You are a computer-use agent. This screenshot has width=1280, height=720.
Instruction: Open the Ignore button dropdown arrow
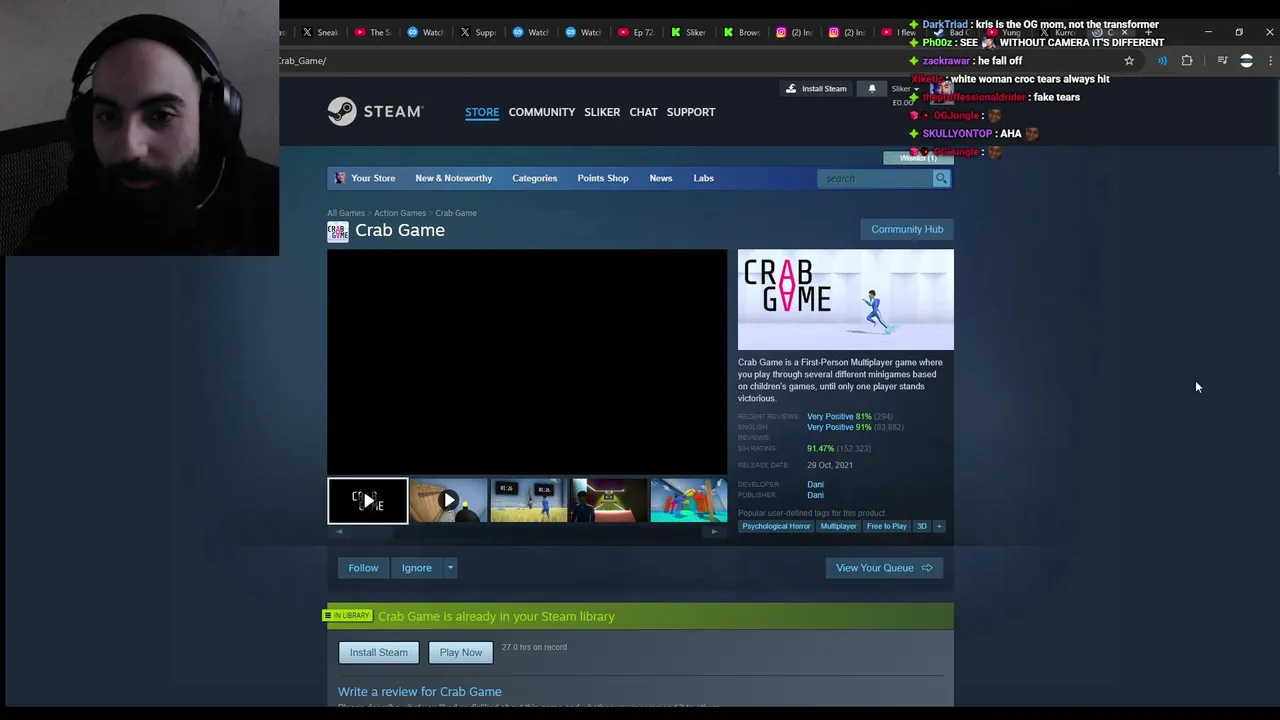450,568
